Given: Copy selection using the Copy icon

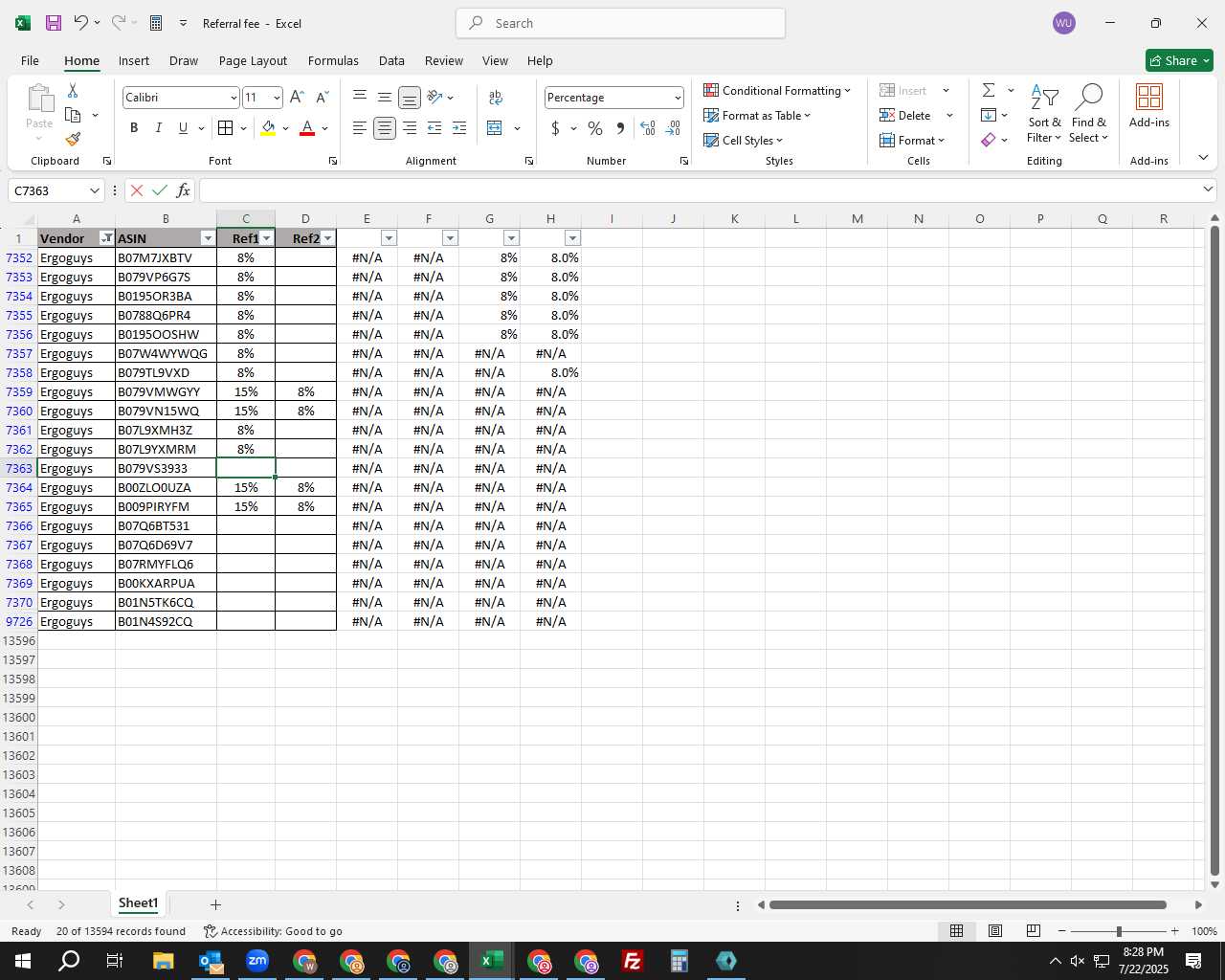Looking at the screenshot, I should 73,115.
